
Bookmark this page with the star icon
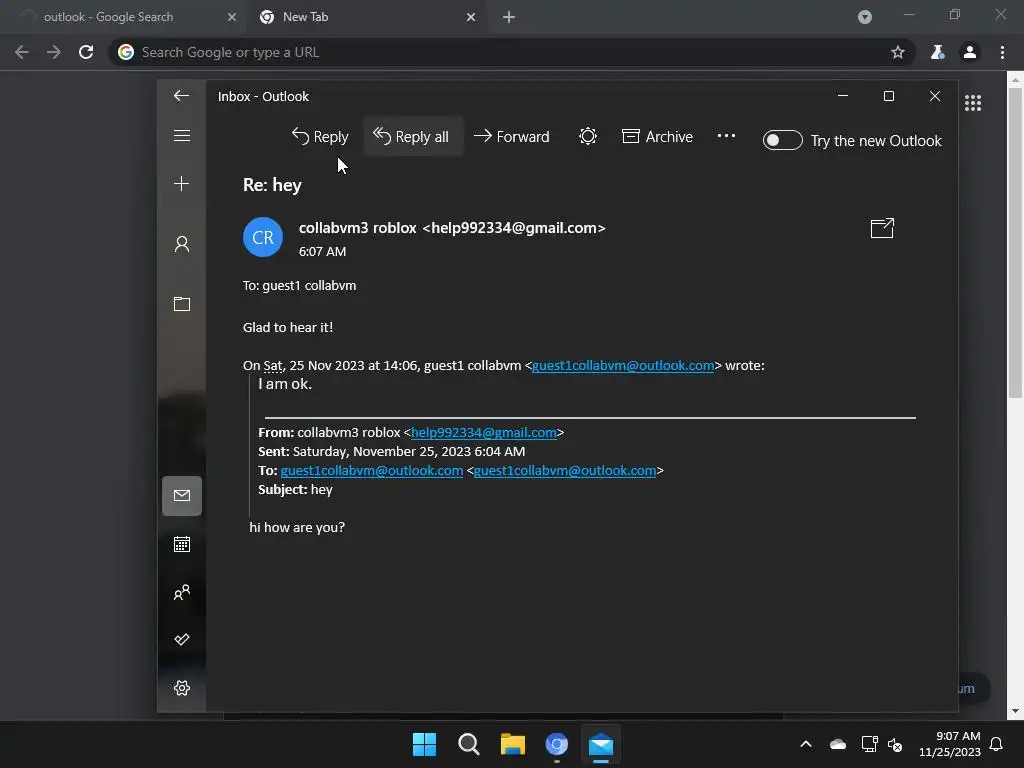[x=898, y=52]
